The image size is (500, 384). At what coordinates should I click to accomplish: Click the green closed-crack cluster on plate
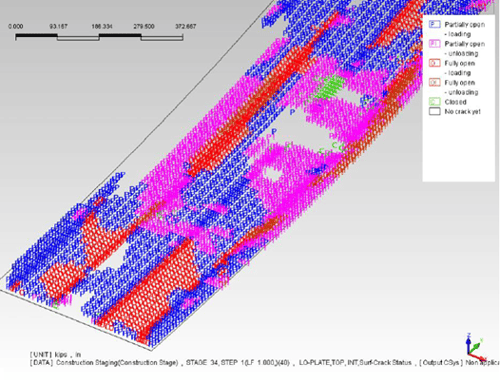328,86
